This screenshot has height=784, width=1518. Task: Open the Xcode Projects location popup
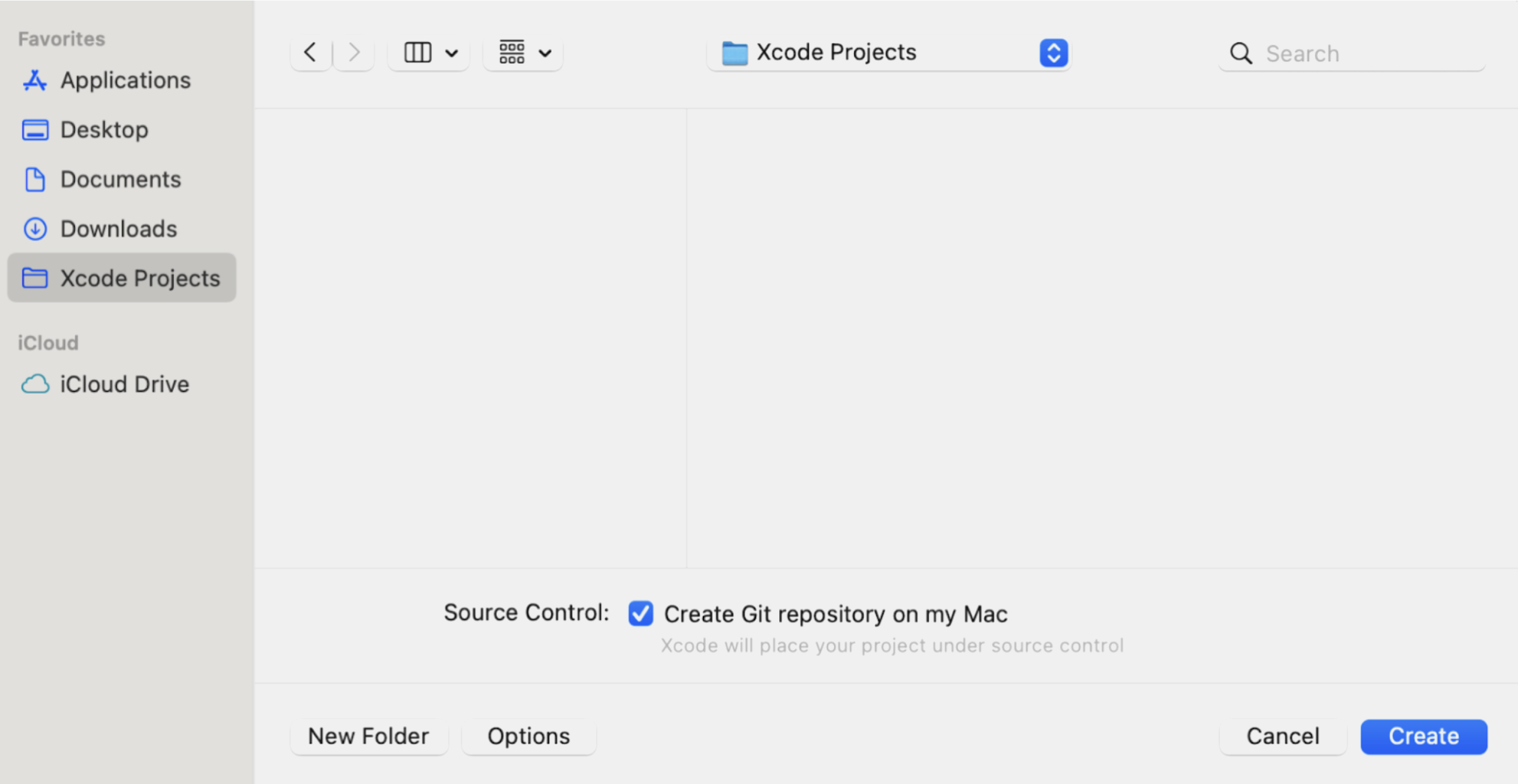(889, 53)
